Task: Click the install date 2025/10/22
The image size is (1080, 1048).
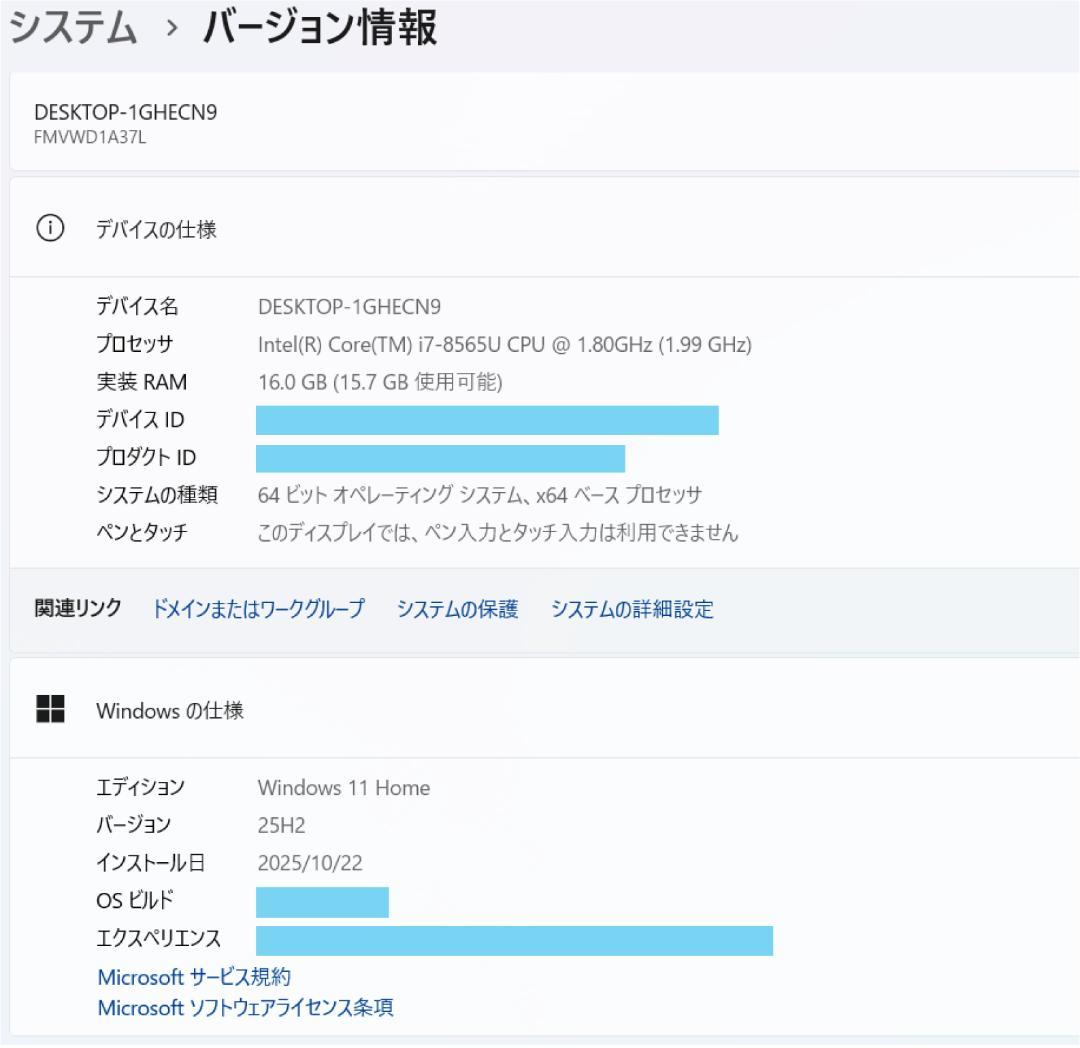Action: [310, 863]
